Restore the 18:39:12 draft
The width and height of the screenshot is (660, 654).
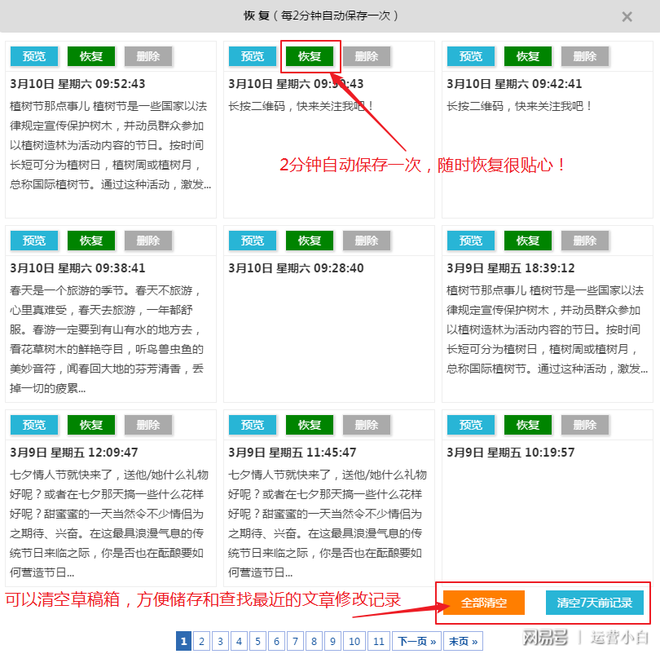pyautogui.click(x=528, y=241)
